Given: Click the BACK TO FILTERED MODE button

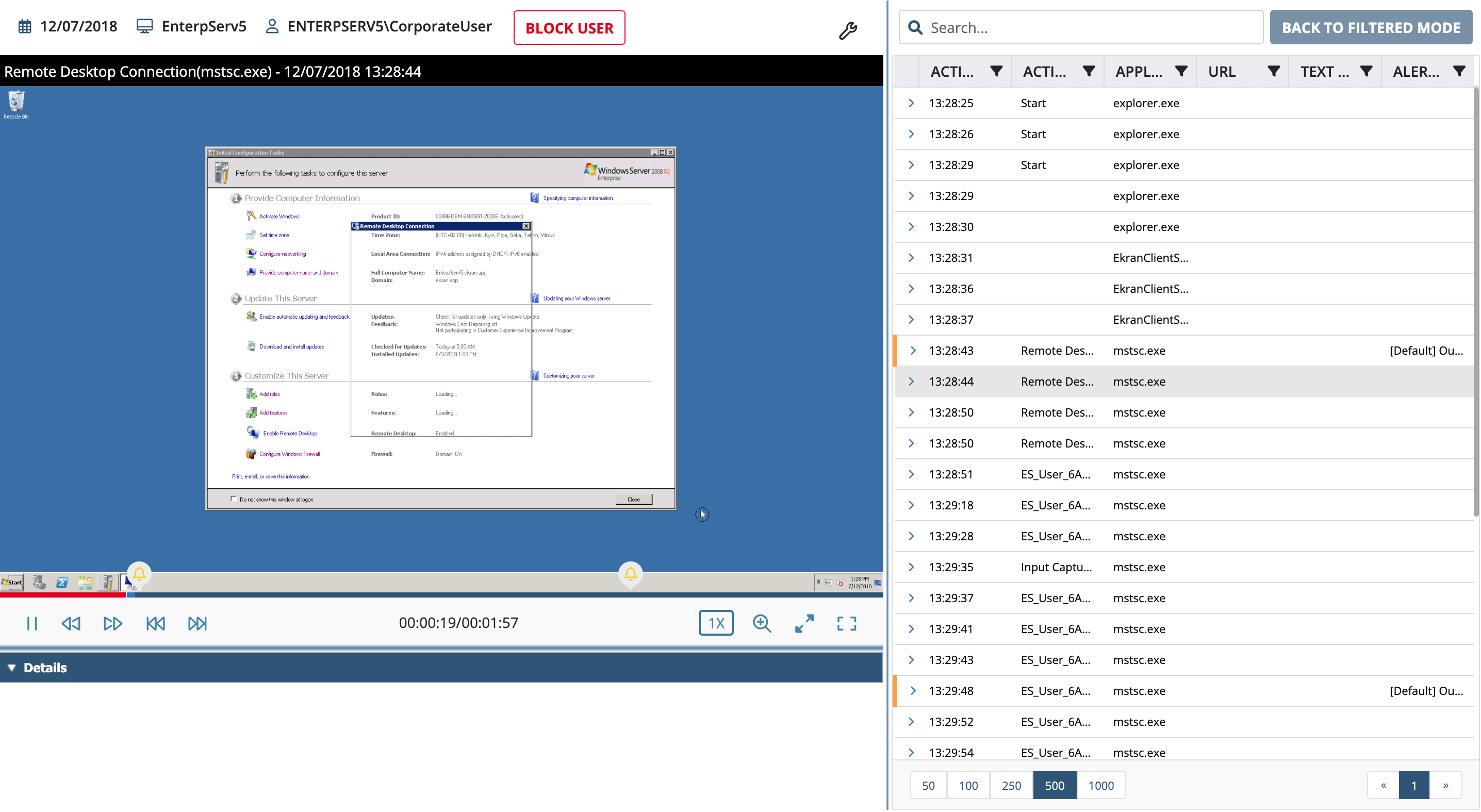Looking at the screenshot, I should click(1371, 28).
